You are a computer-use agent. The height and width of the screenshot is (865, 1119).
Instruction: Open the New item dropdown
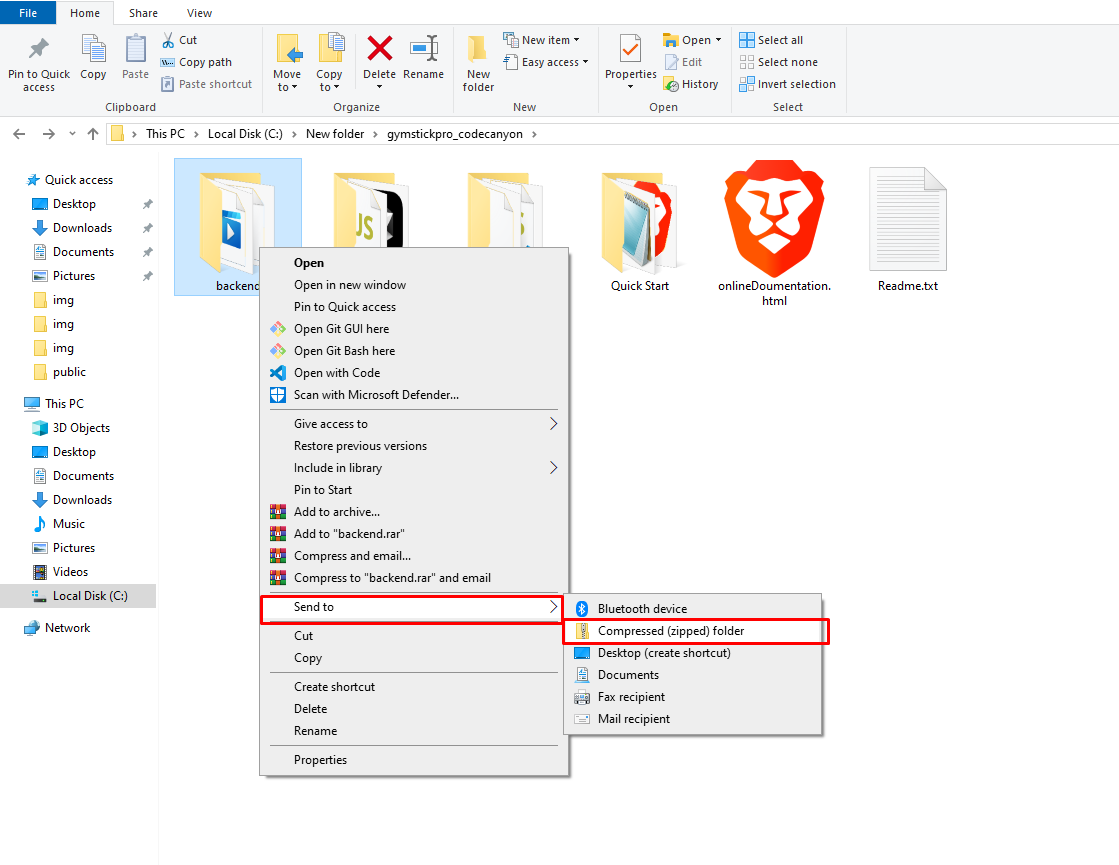[x=545, y=40]
